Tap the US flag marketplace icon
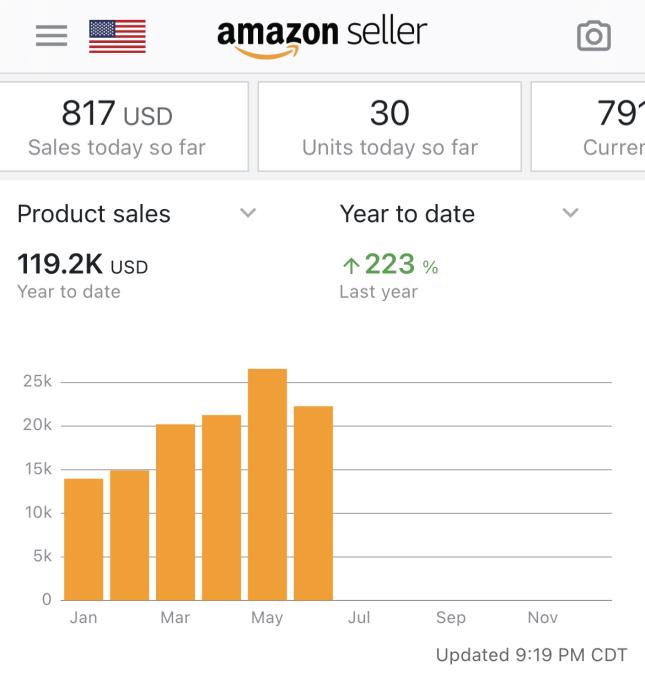Screen dimensions: 645x676 tap(117, 36)
